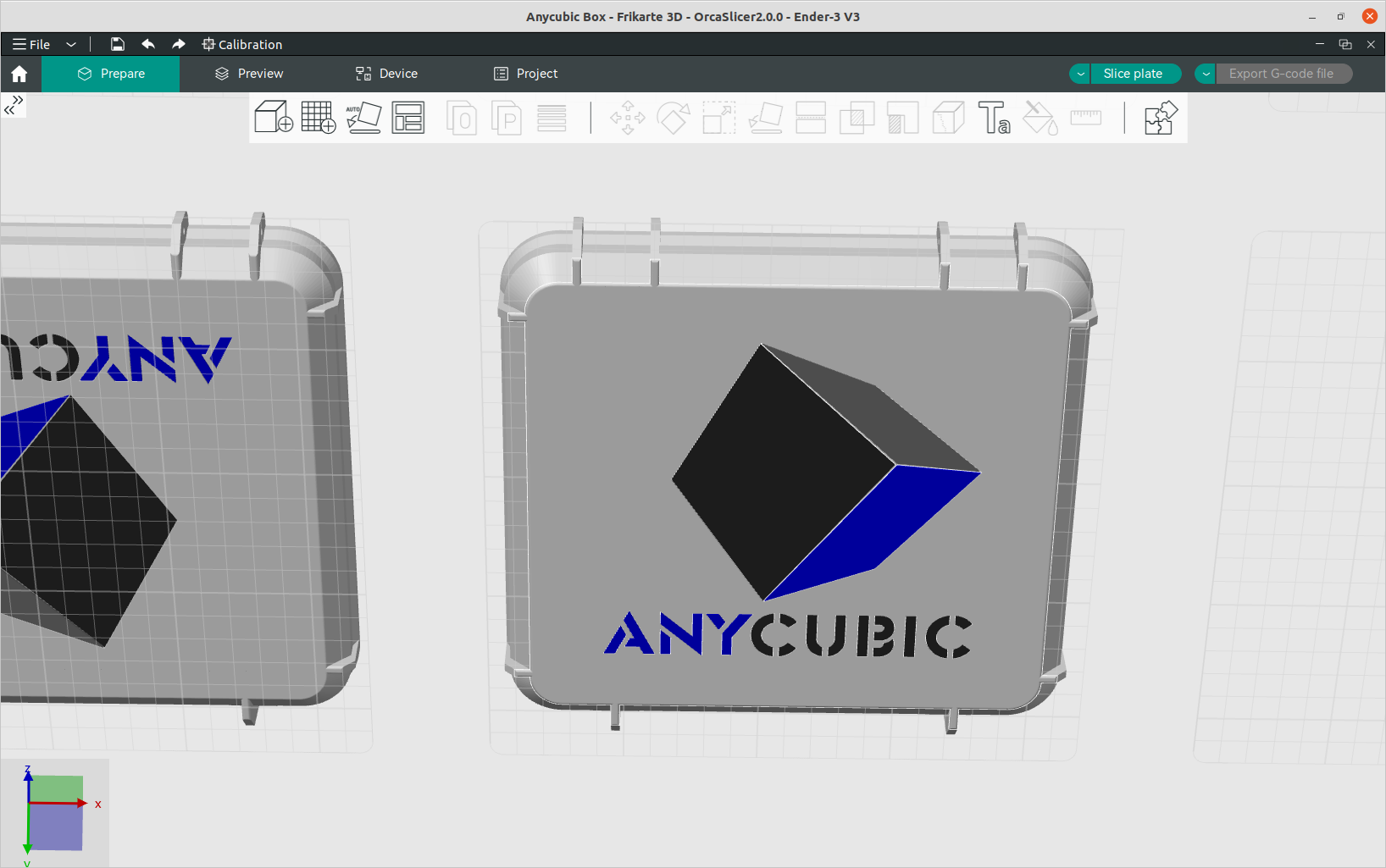Switch to the Project tab
This screenshot has width=1386, height=868.
click(525, 74)
